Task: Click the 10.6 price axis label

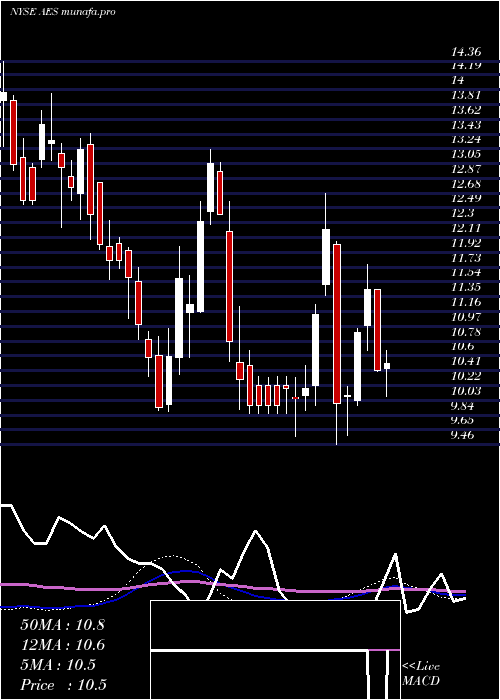Action: coord(462,346)
